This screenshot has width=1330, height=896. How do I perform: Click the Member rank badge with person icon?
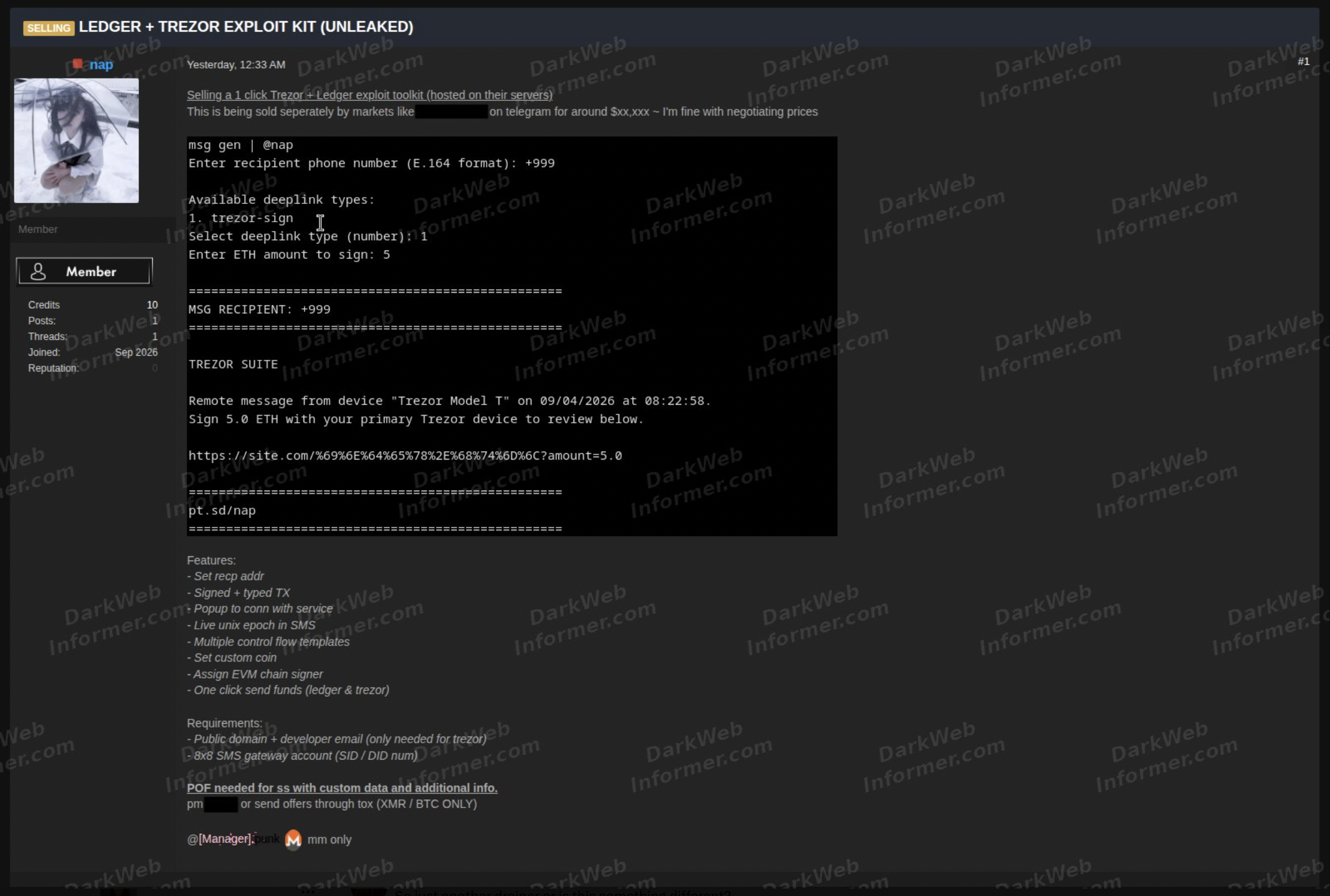[85, 271]
